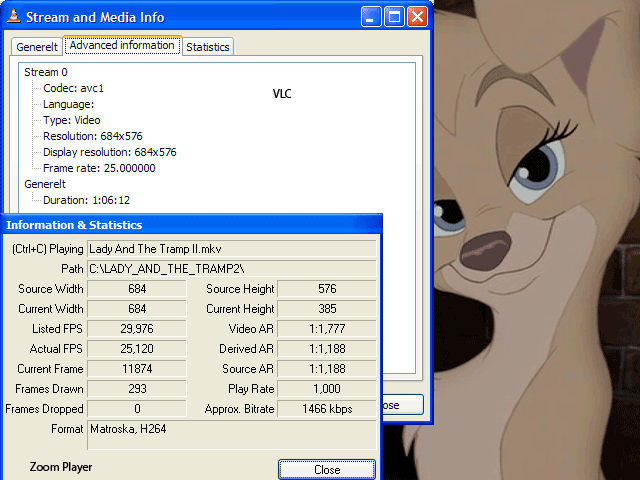This screenshot has width=640, height=480.
Task: Click the Frames Drawn value 293
Action: tap(137, 389)
